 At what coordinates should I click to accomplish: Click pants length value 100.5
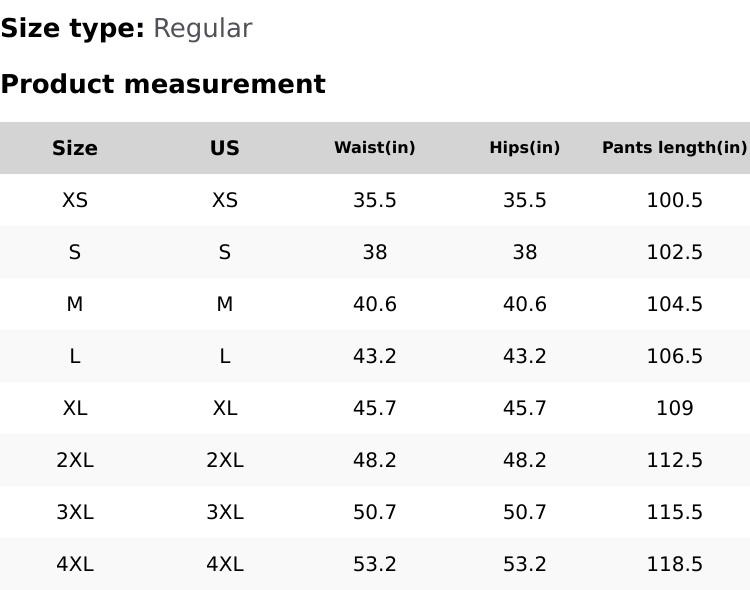tap(675, 200)
